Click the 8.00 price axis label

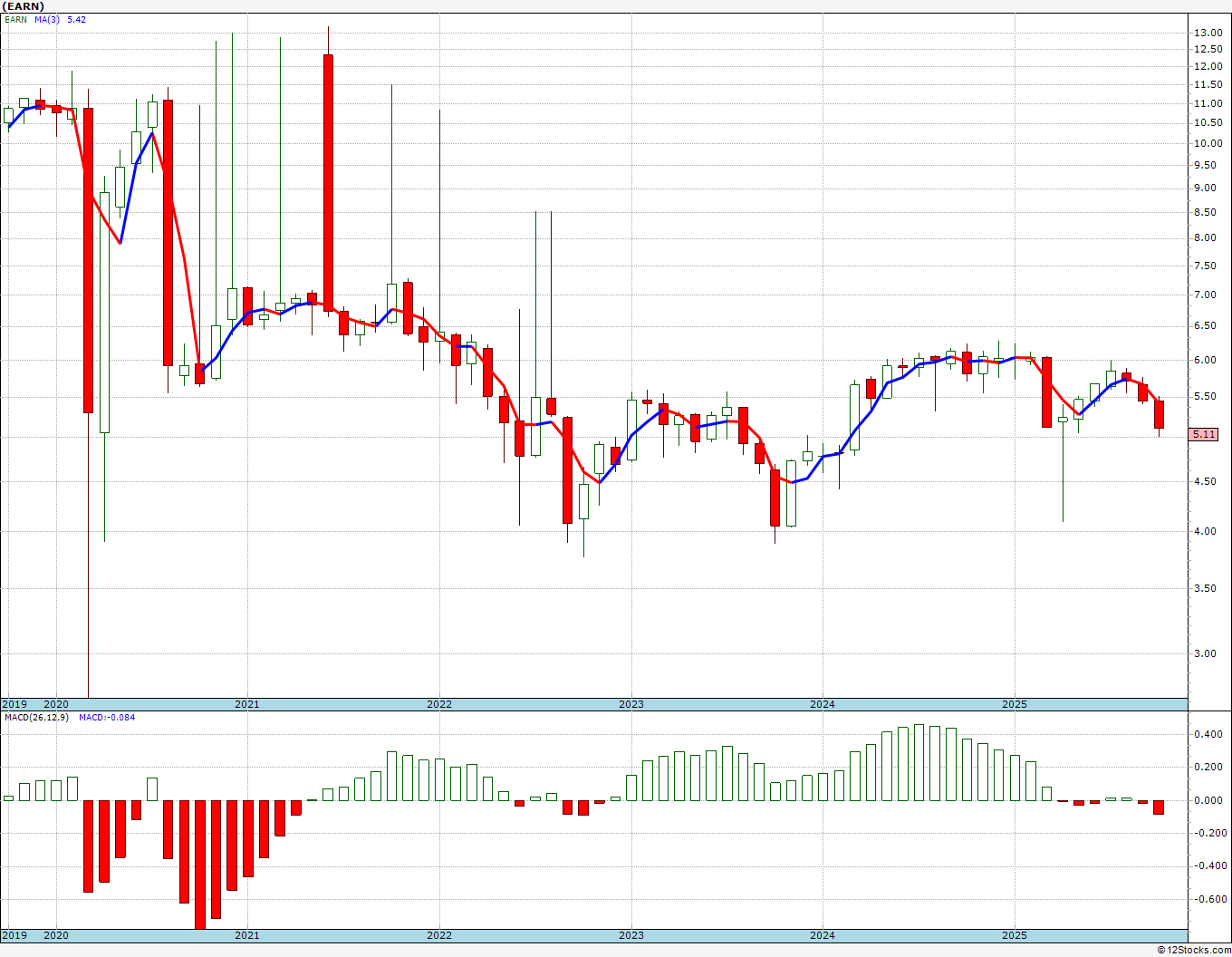(x=1207, y=237)
